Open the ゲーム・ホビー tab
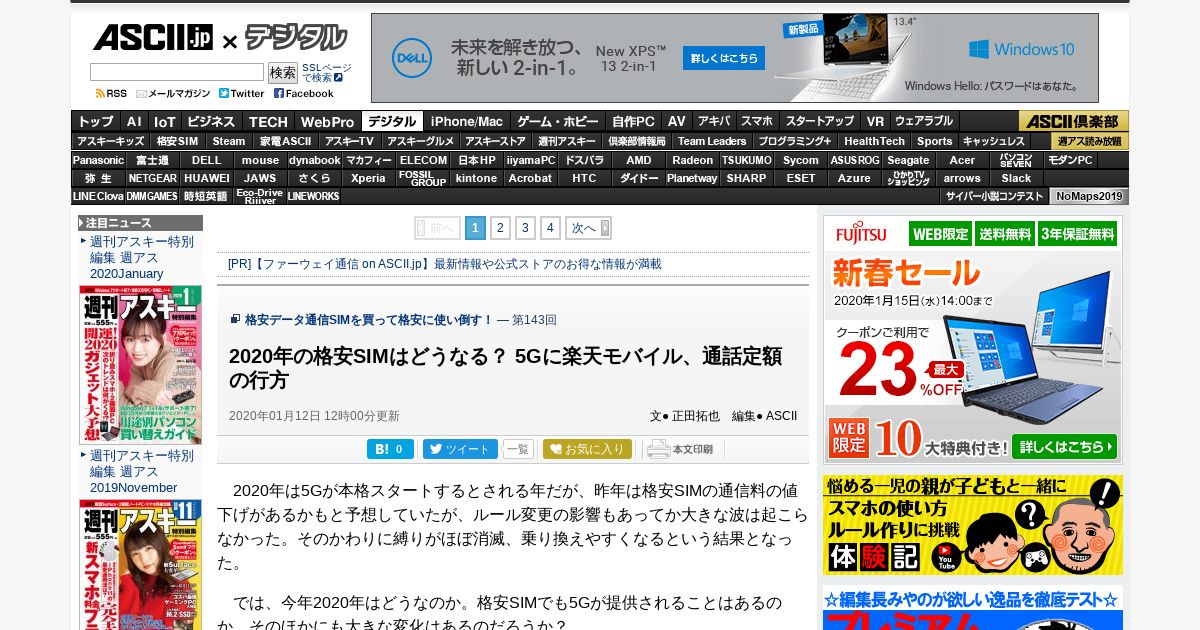The image size is (1200, 630). point(557,121)
